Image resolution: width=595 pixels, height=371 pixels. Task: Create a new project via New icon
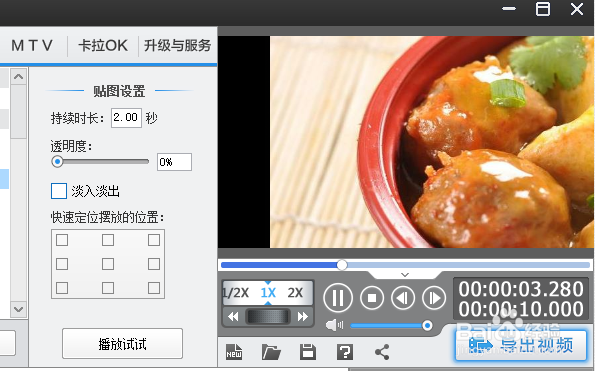click(234, 352)
